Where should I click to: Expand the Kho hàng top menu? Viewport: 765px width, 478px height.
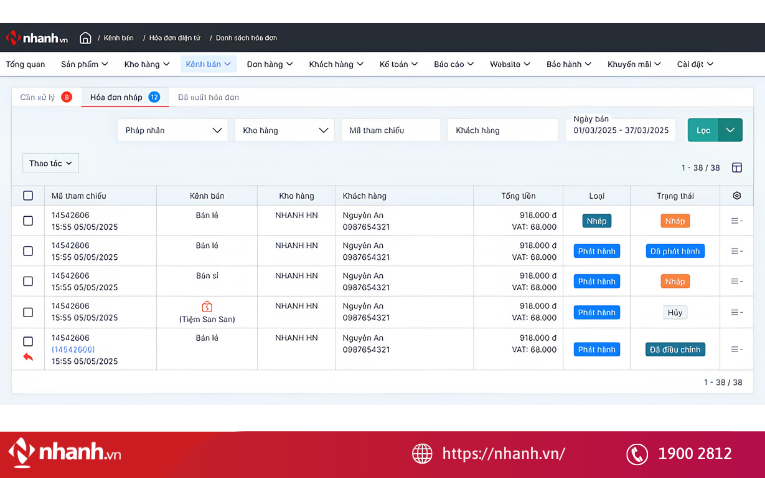click(x=147, y=64)
